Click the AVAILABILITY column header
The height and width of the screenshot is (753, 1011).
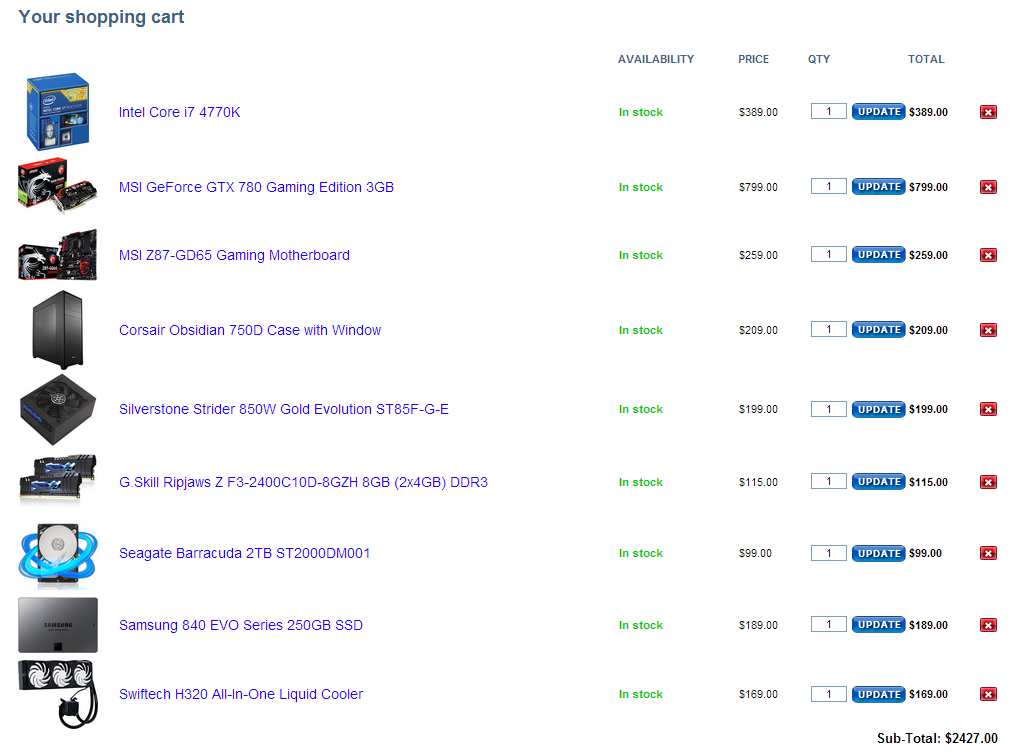(656, 59)
